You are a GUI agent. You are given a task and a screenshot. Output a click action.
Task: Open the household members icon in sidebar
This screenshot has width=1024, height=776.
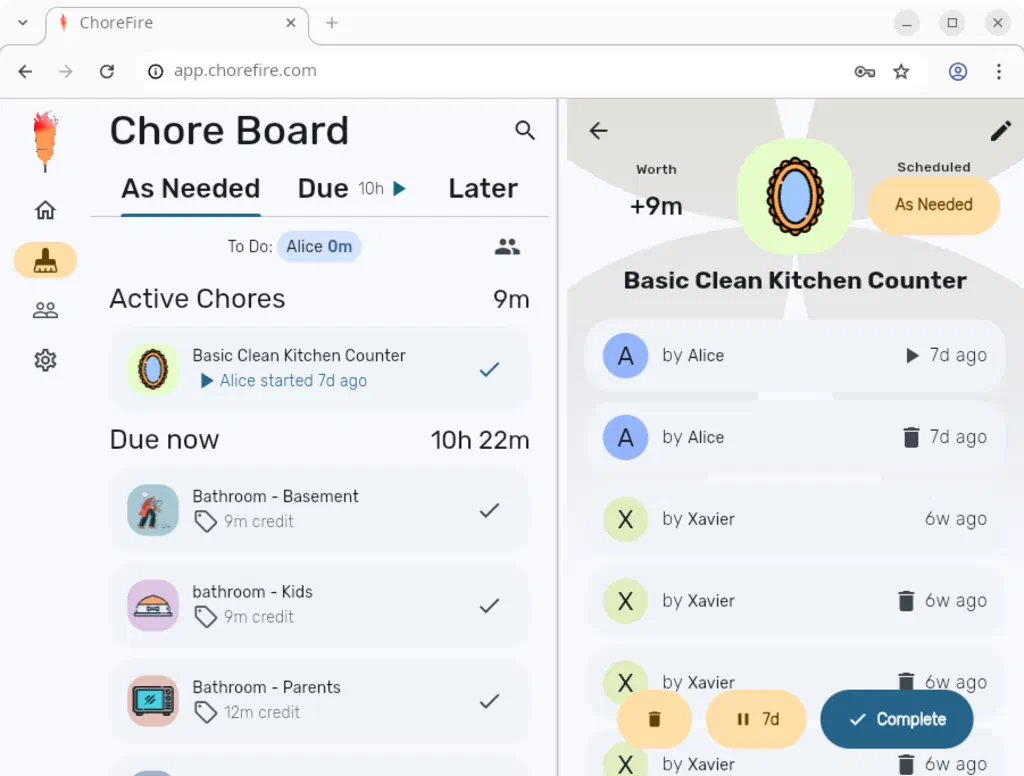44,309
